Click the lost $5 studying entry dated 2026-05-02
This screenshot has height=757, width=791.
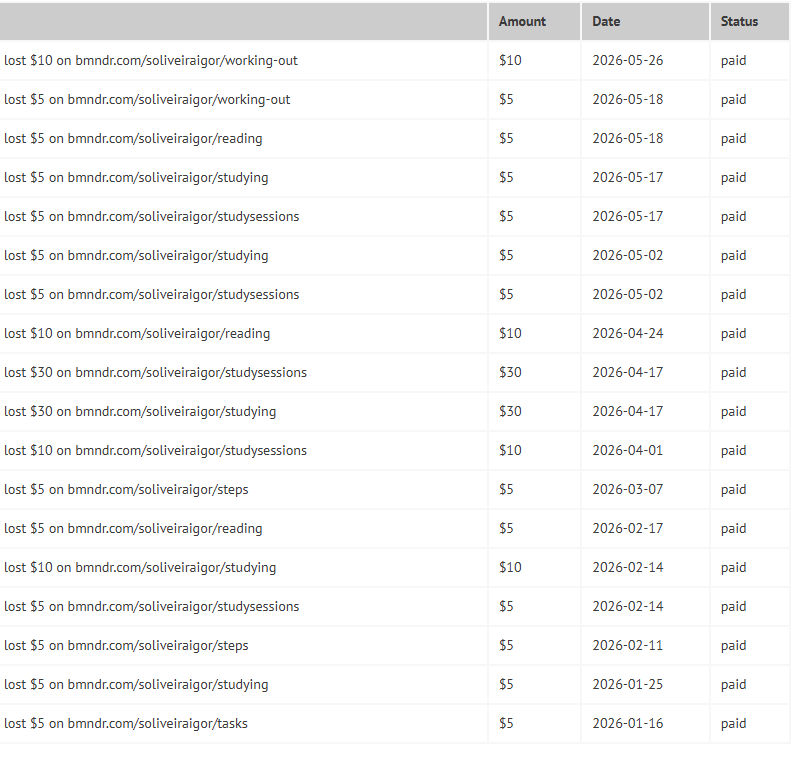click(136, 256)
